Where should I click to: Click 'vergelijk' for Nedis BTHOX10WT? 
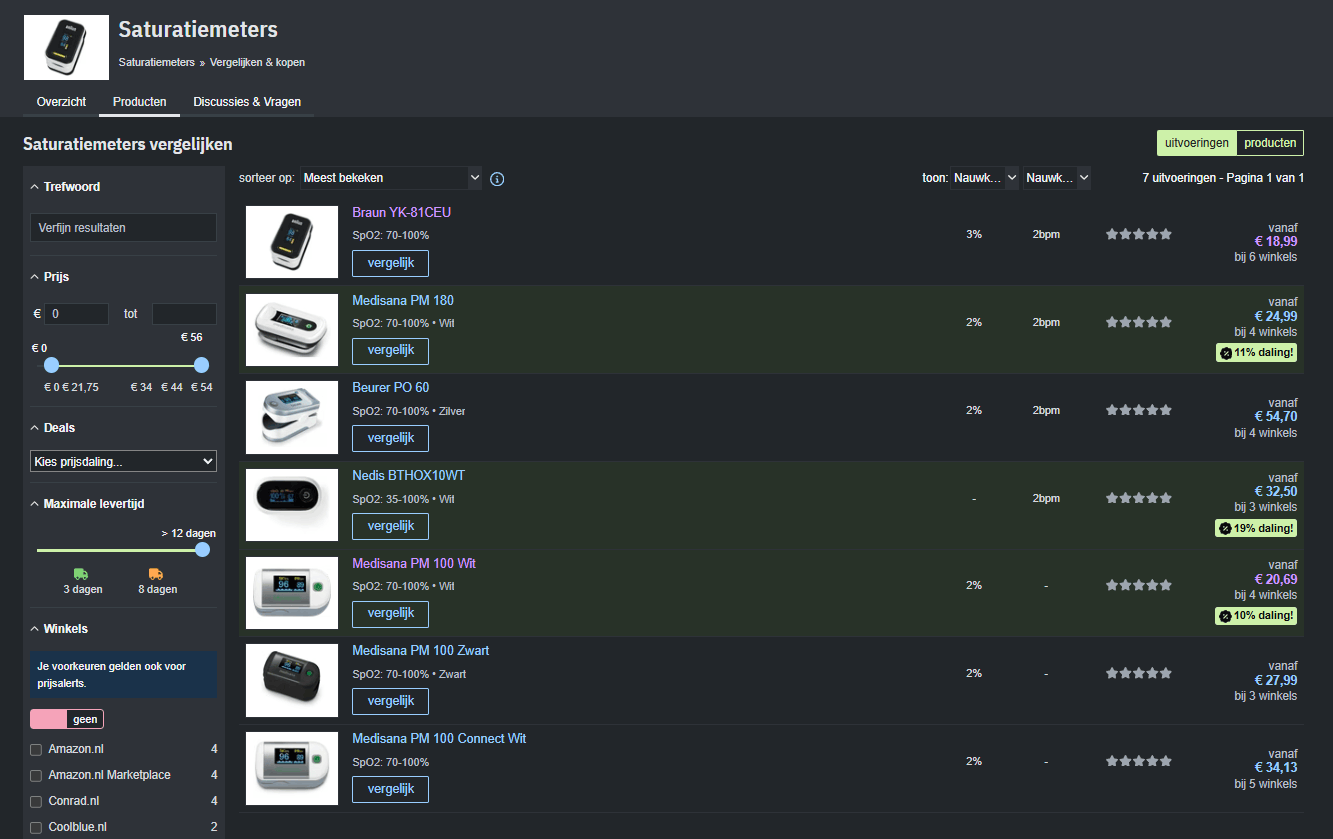390,526
